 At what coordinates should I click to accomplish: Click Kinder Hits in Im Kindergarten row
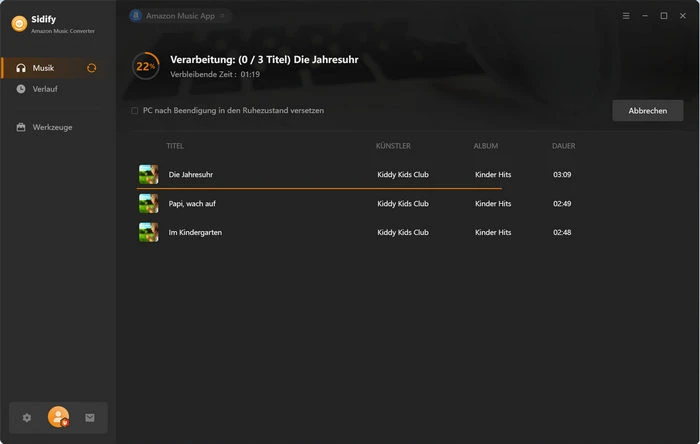[493, 232]
